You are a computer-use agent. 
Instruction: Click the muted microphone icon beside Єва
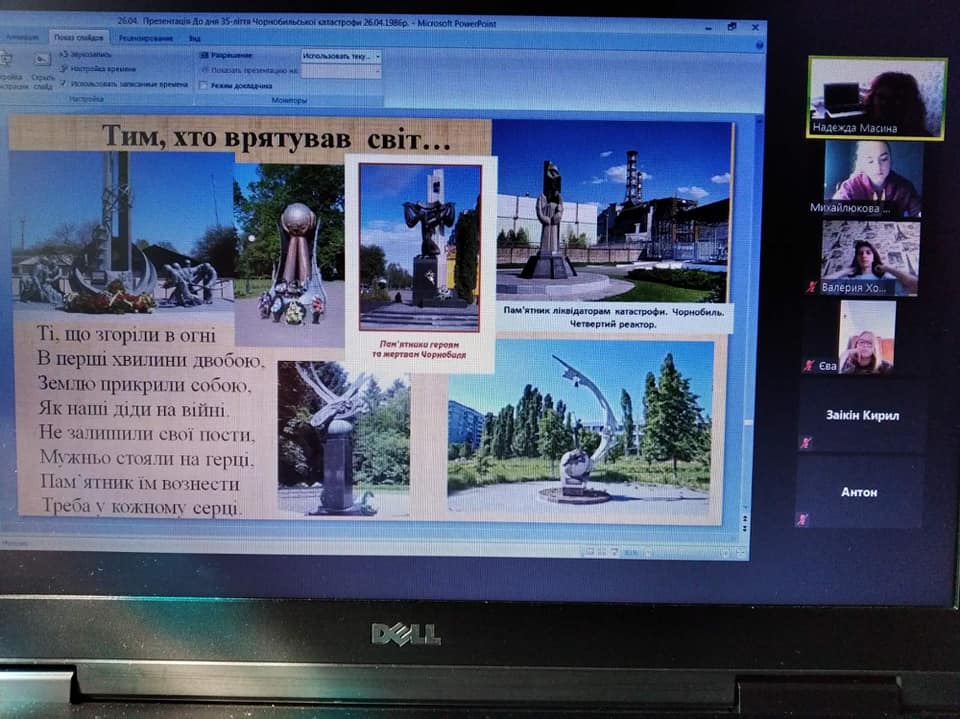click(x=809, y=366)
